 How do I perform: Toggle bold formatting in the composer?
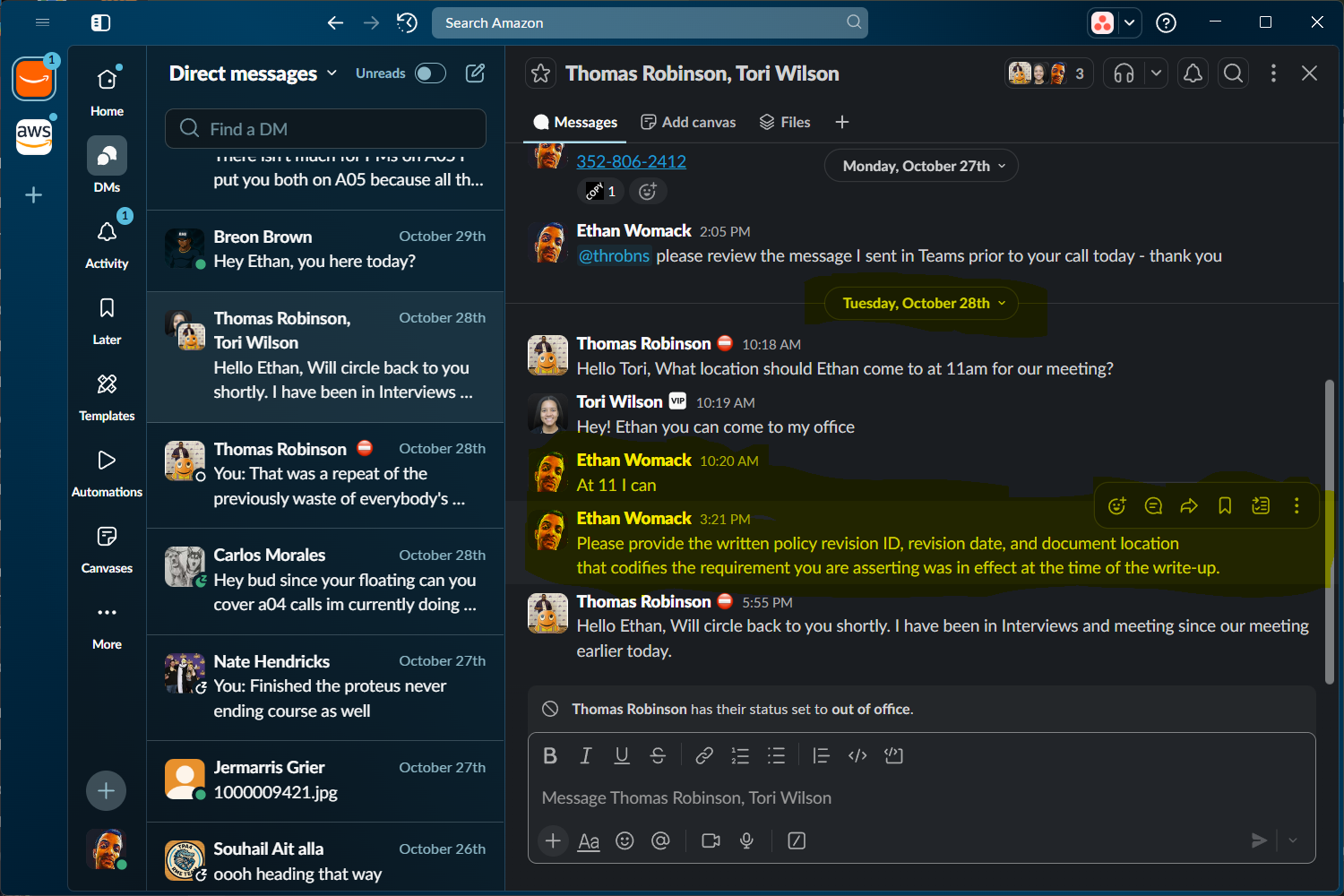(x=549, y=755)
